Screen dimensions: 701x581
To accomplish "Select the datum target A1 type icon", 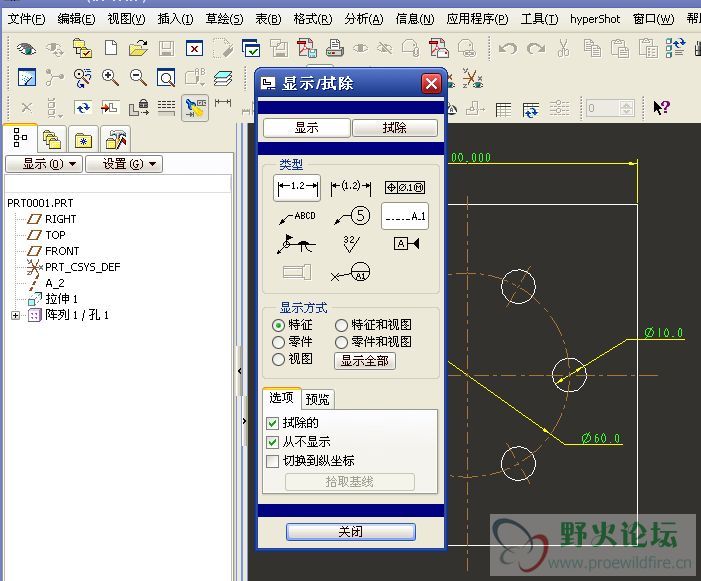I will point(350,272).
